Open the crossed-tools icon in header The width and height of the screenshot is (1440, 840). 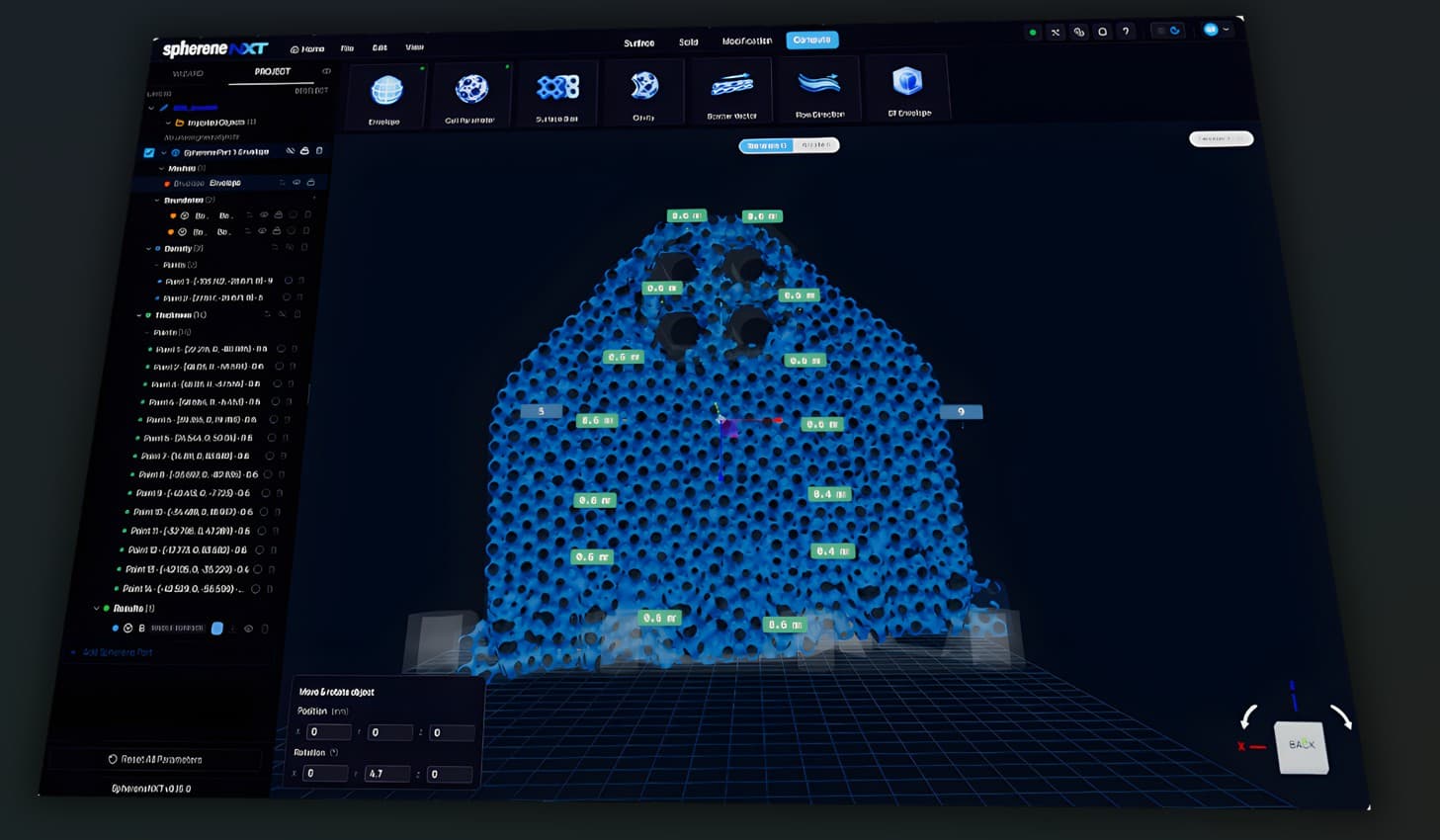1056,33
